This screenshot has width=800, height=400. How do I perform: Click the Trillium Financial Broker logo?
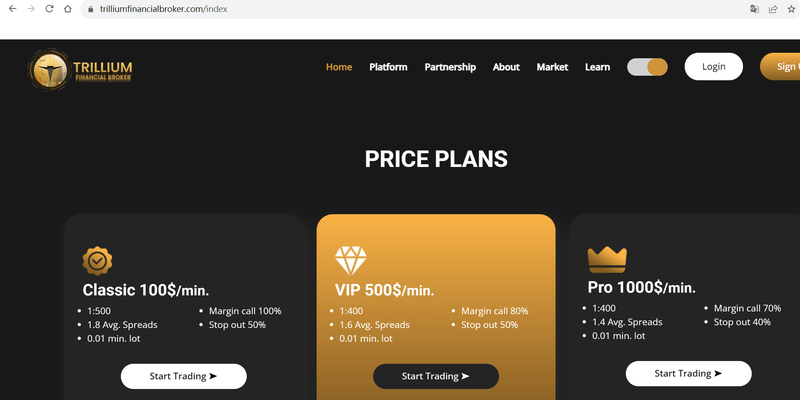[80, 70]
